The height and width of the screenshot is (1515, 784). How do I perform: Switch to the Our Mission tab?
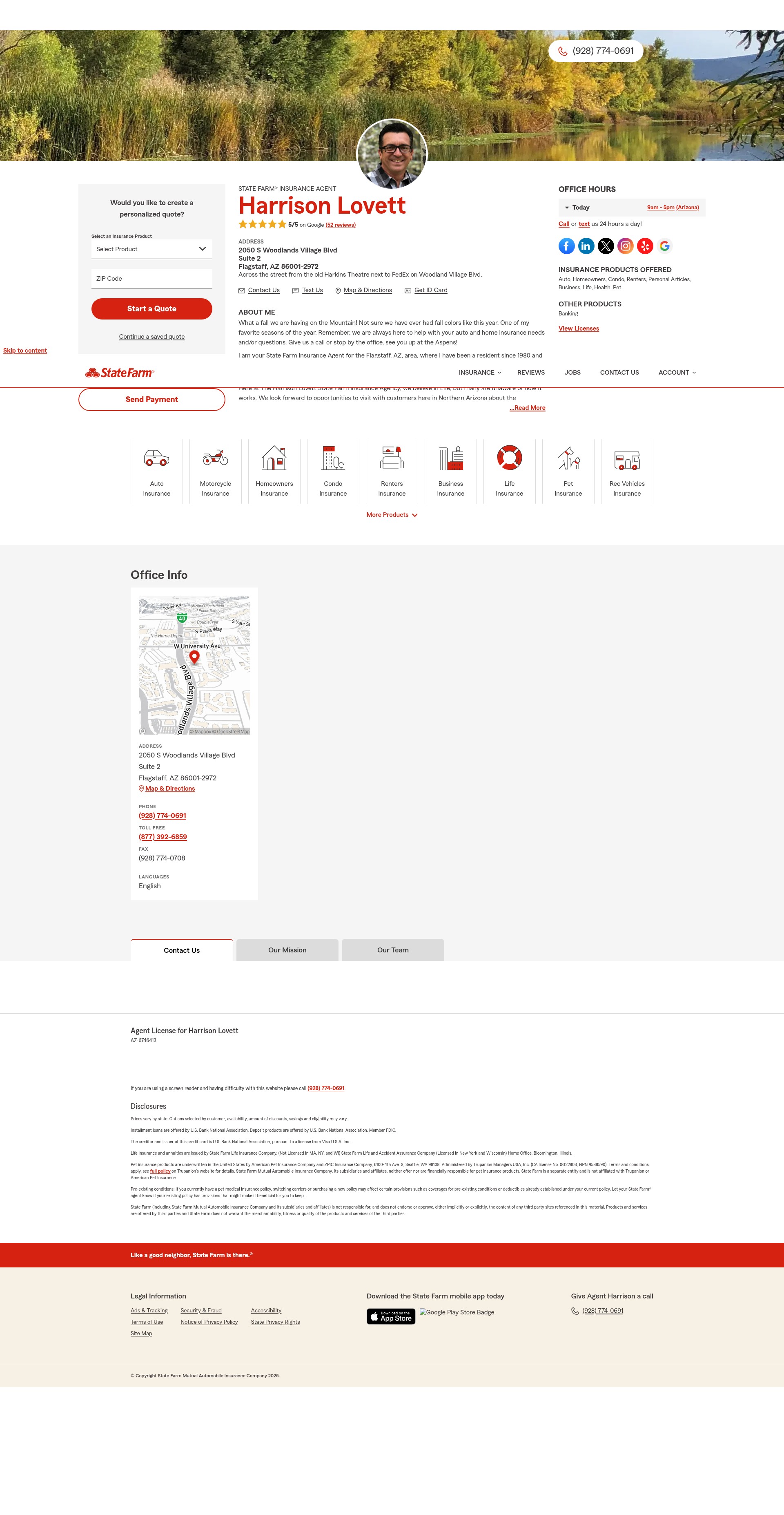click(x=287, y=950)
